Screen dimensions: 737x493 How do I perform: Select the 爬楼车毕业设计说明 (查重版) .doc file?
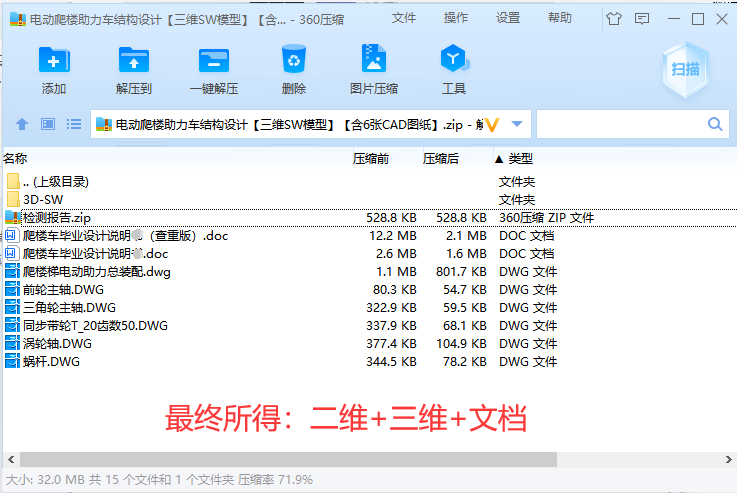125,235
